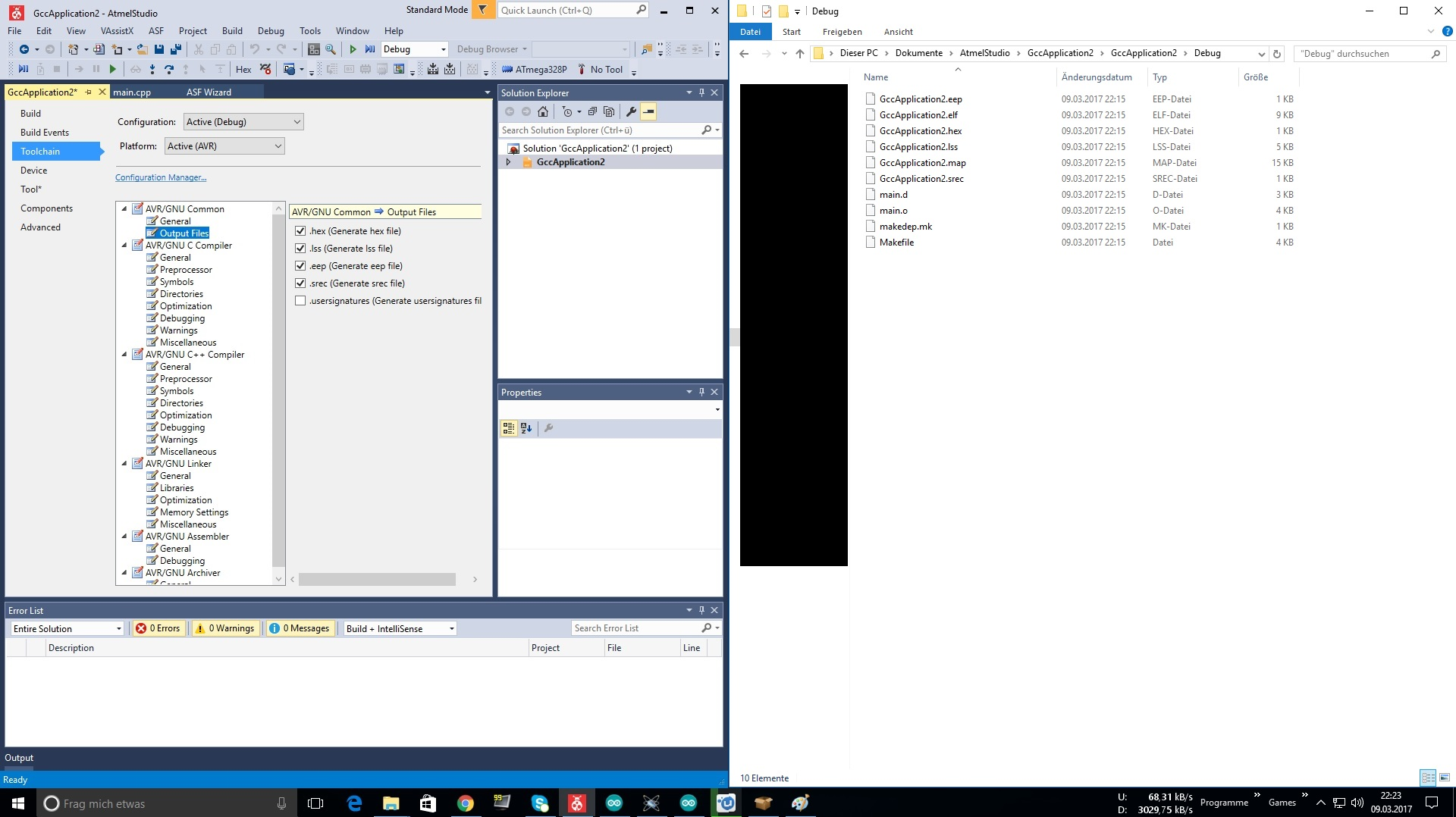Select the Device settings page
1456x817 pixels.
click(34, 171)
